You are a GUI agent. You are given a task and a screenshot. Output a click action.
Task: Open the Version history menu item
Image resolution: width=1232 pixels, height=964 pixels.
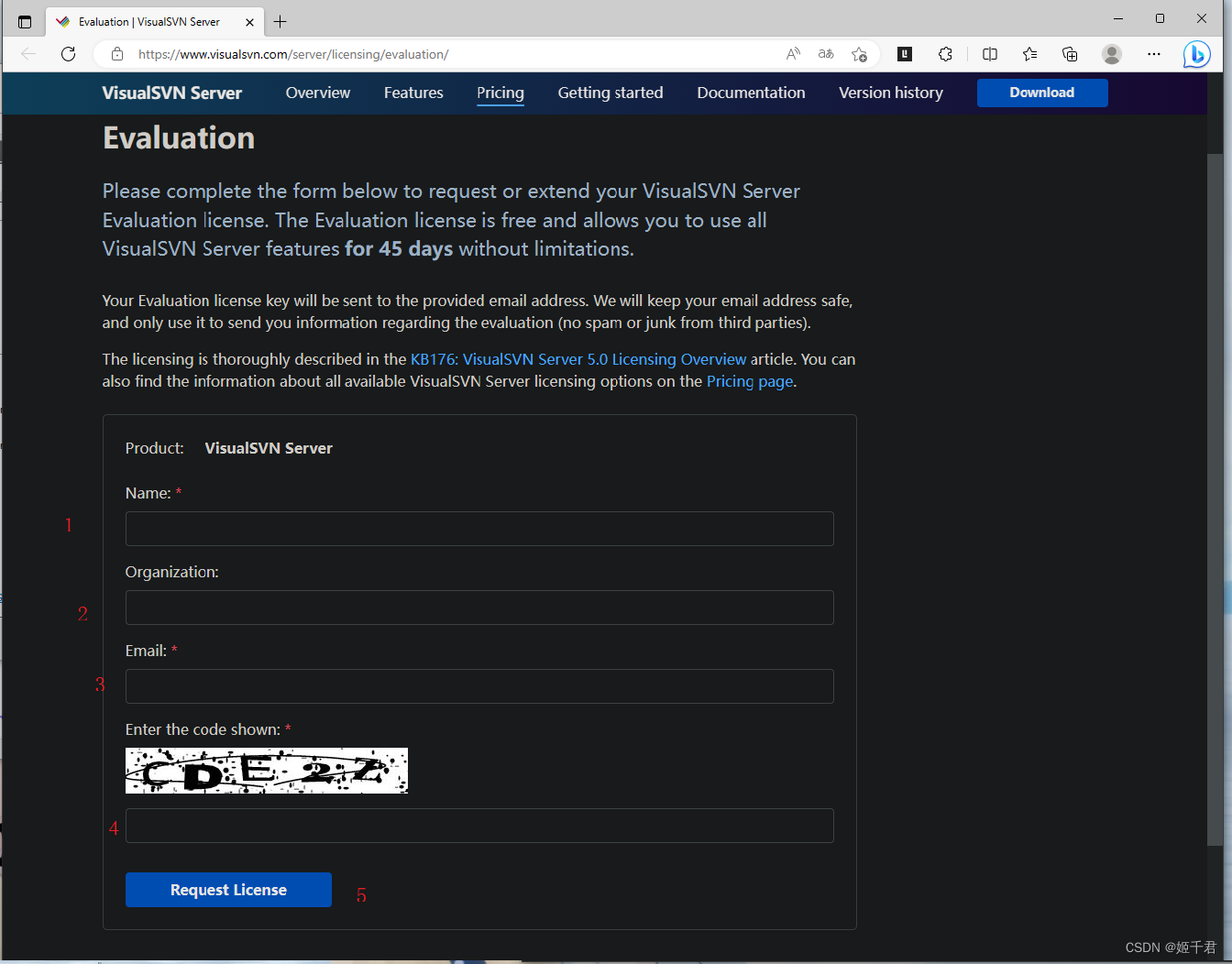pyautogui.click(x=891, y=93)
